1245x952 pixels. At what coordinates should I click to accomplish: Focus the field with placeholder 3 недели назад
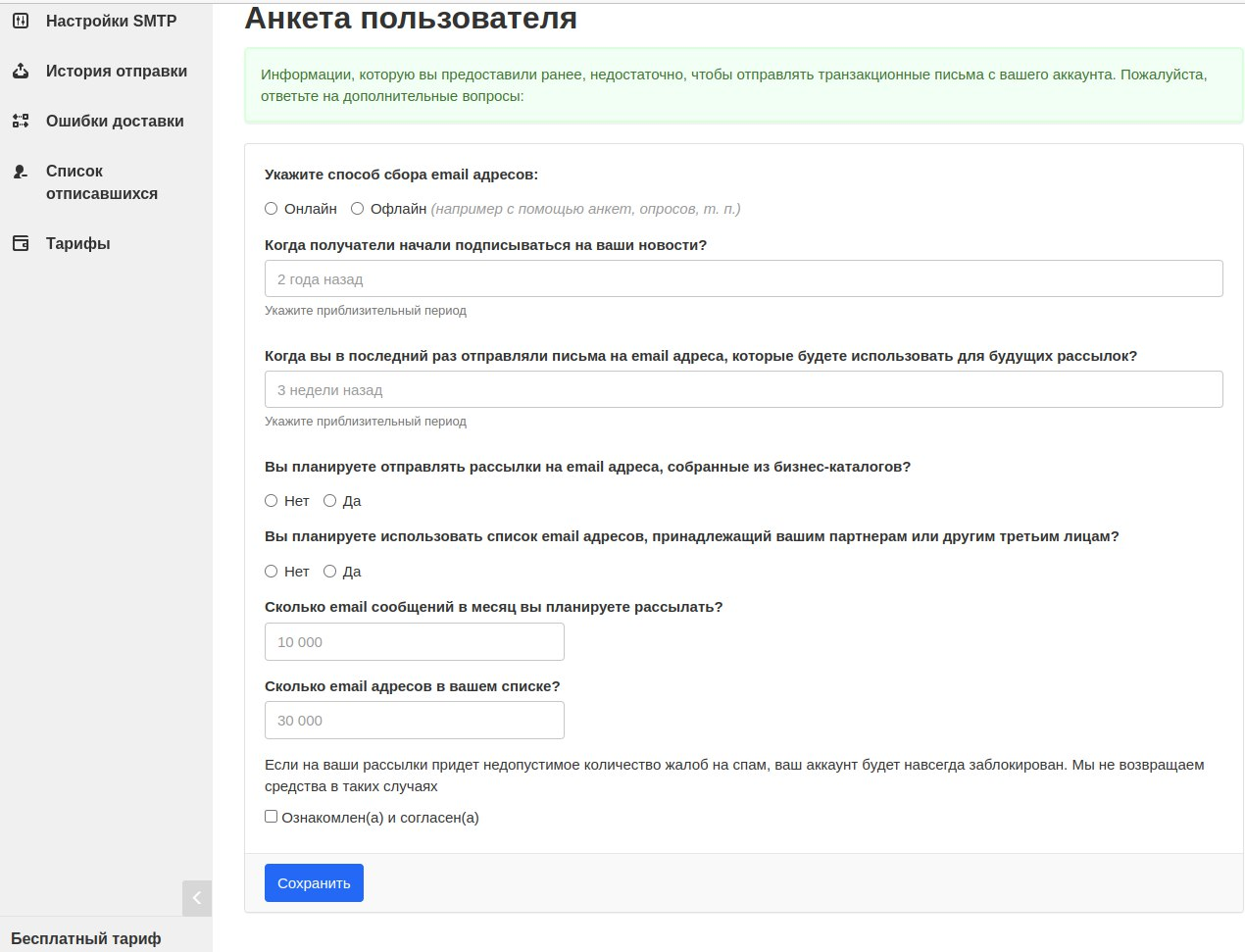click(x=744, y=389)
